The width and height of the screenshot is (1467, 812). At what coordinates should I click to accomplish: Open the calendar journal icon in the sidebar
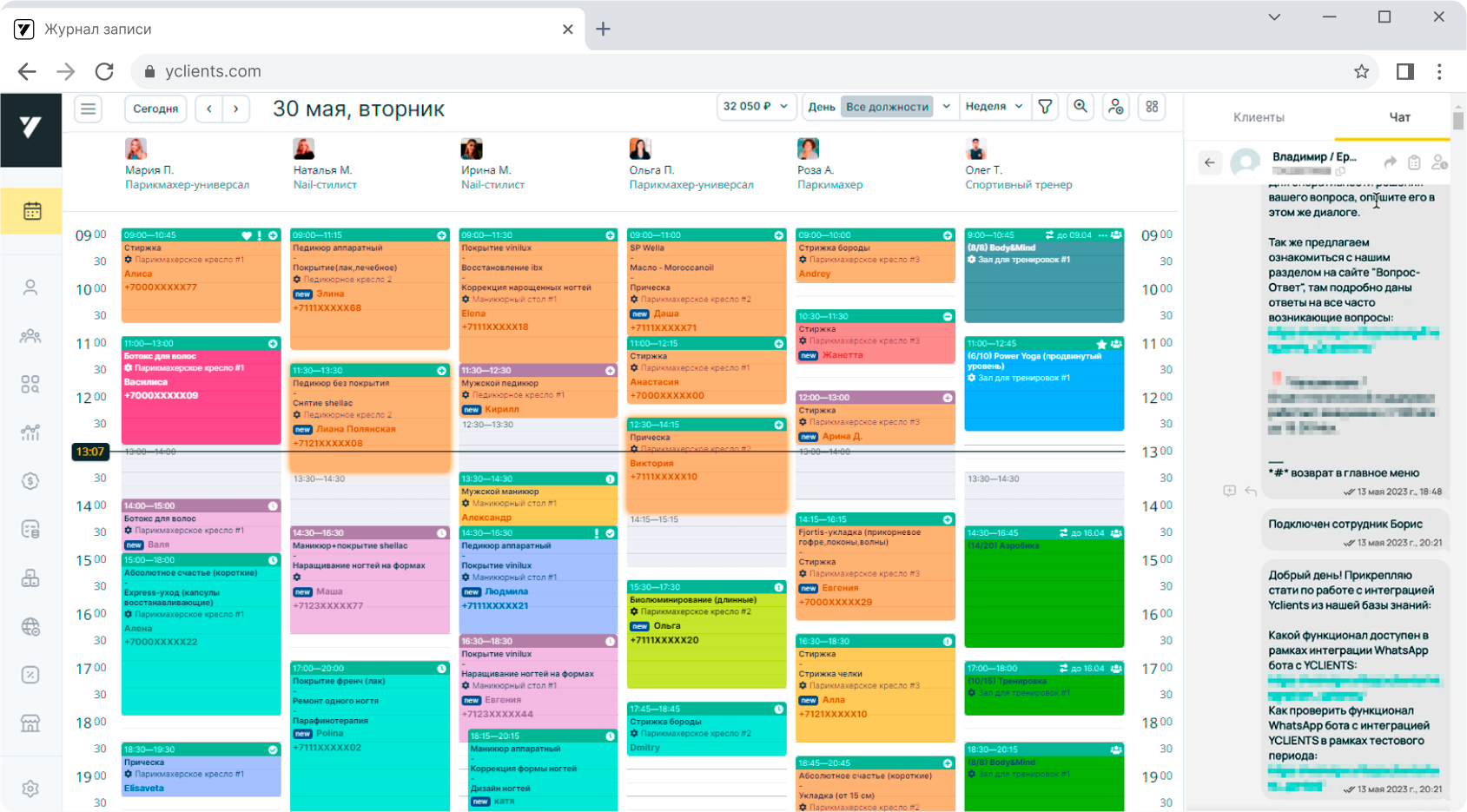tap(31, 211)
